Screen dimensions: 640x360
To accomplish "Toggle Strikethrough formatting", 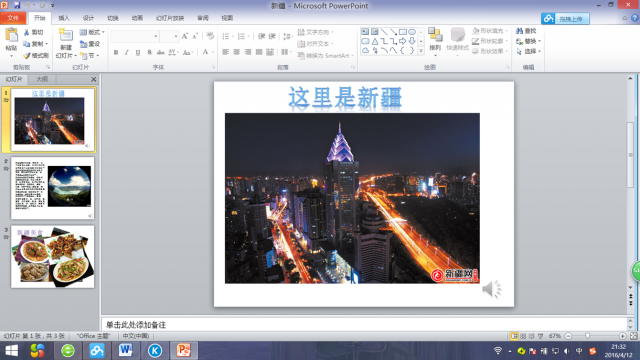I will [x=160, y=52].
